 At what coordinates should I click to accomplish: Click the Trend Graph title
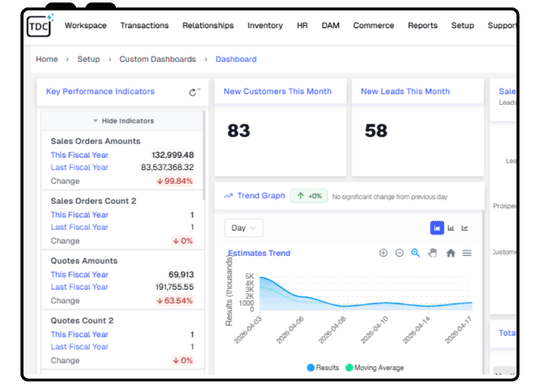[x=261, y=196]
